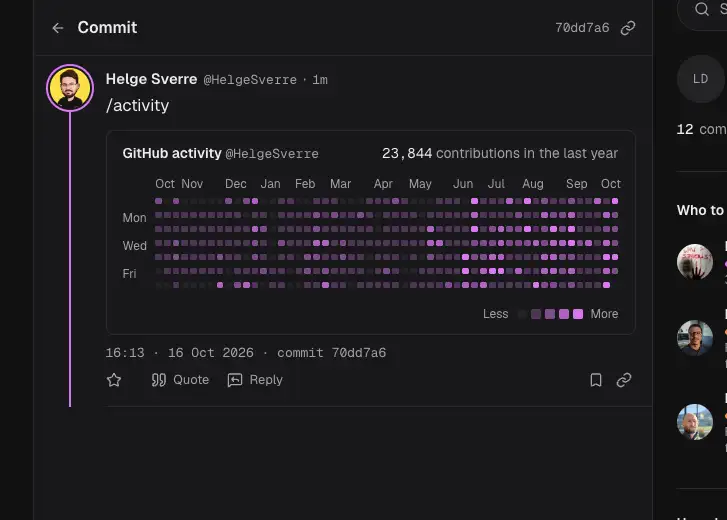
Task: Bookmark this commit
Action: point(596,380)
